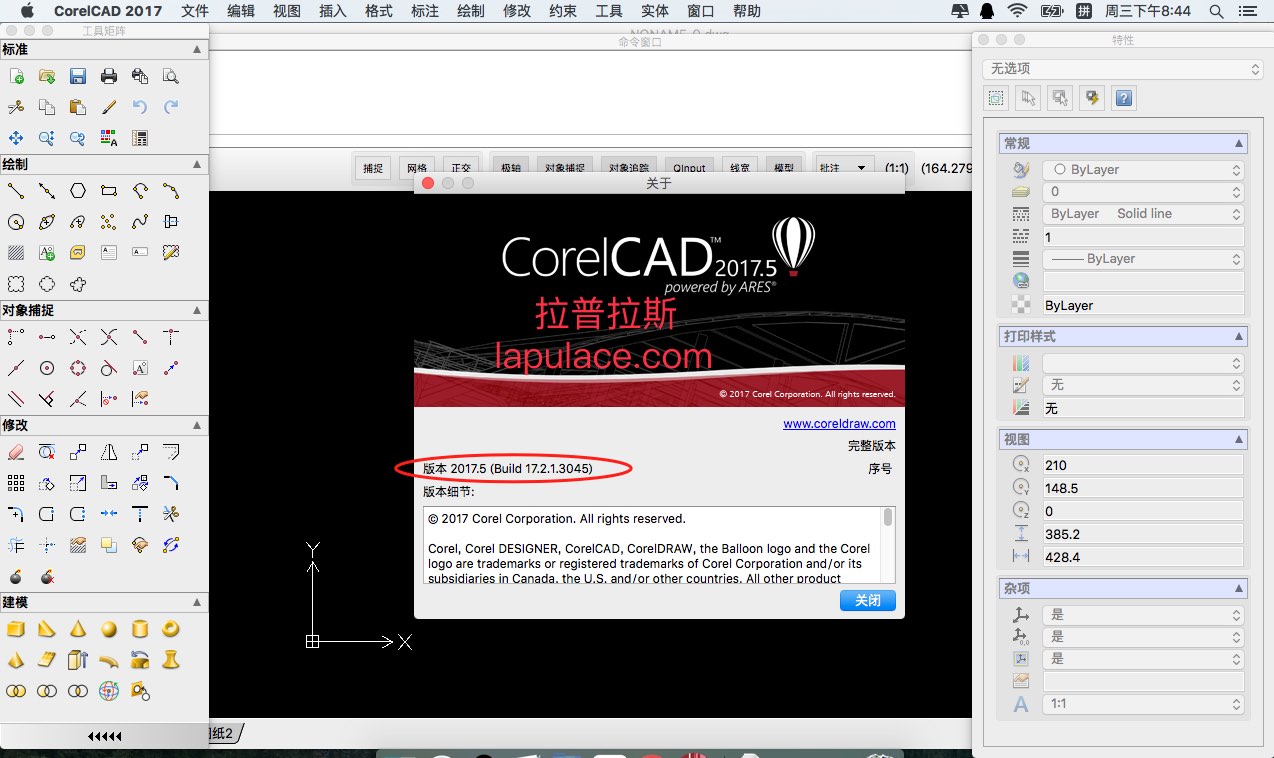
Task: Open the 无选项 selection dropdown
Action: [1123, 69]
